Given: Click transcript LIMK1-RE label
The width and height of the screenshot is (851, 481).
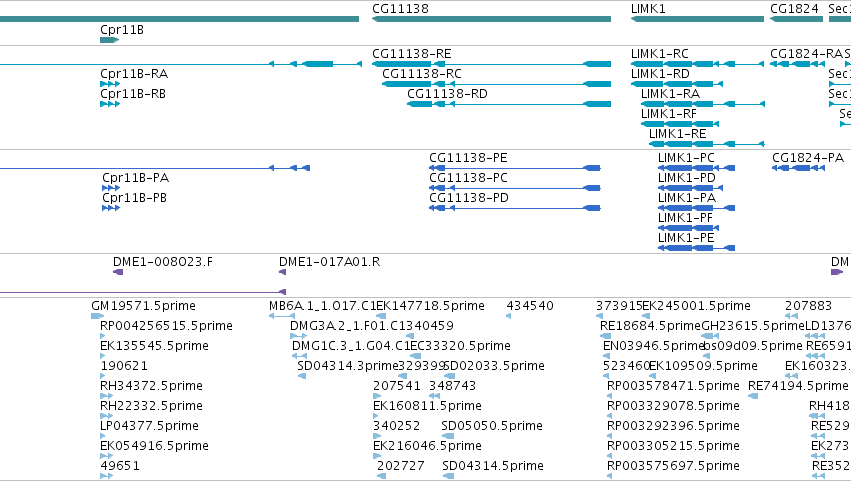Looking at the screenshot, I should point(678,134).
